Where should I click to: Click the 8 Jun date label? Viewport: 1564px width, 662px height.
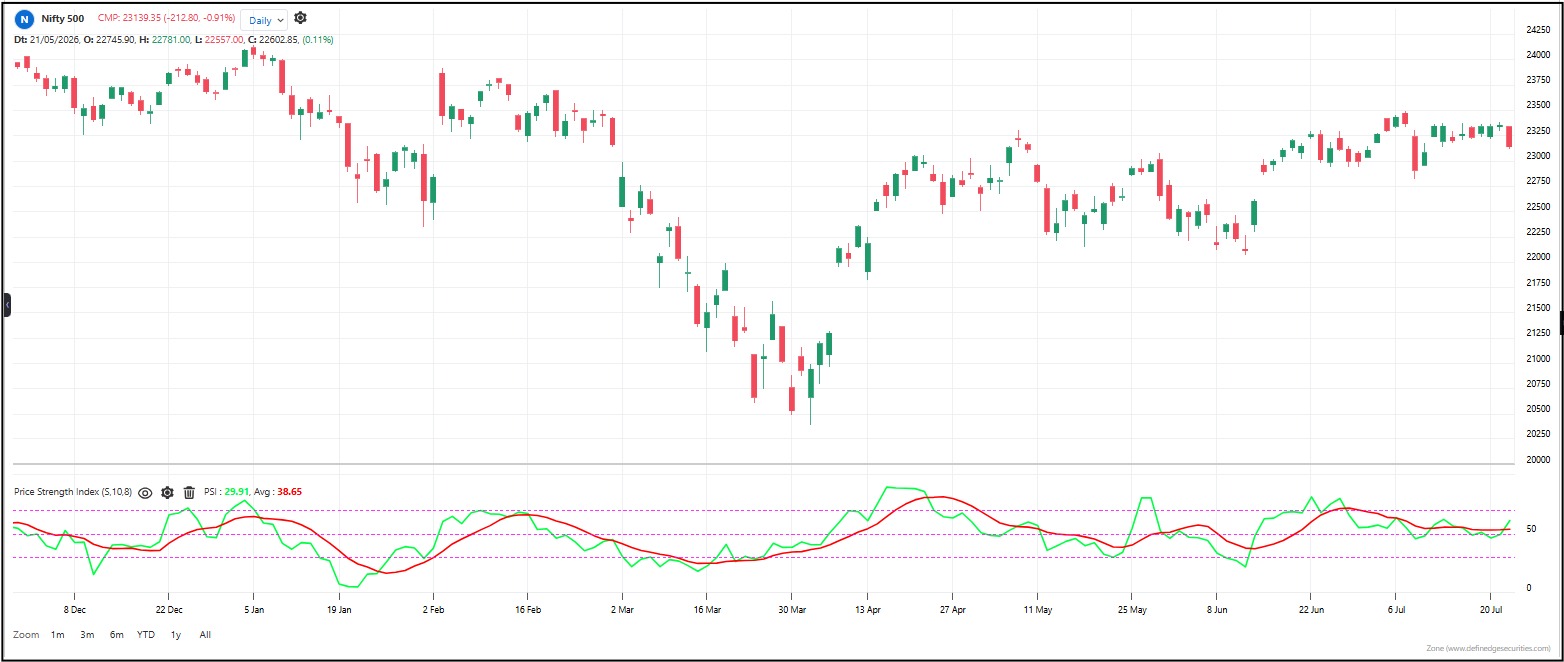(1217, 608)
